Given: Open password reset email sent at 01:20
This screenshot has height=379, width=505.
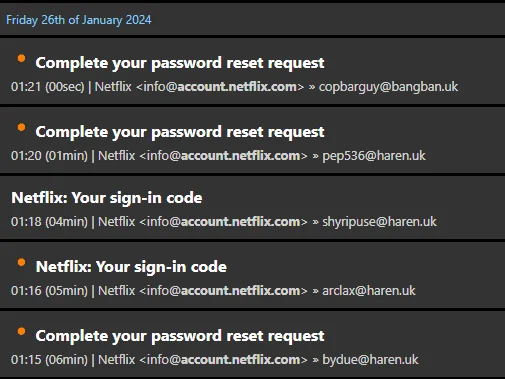Looking at the screenshot, I should (252, 140).
